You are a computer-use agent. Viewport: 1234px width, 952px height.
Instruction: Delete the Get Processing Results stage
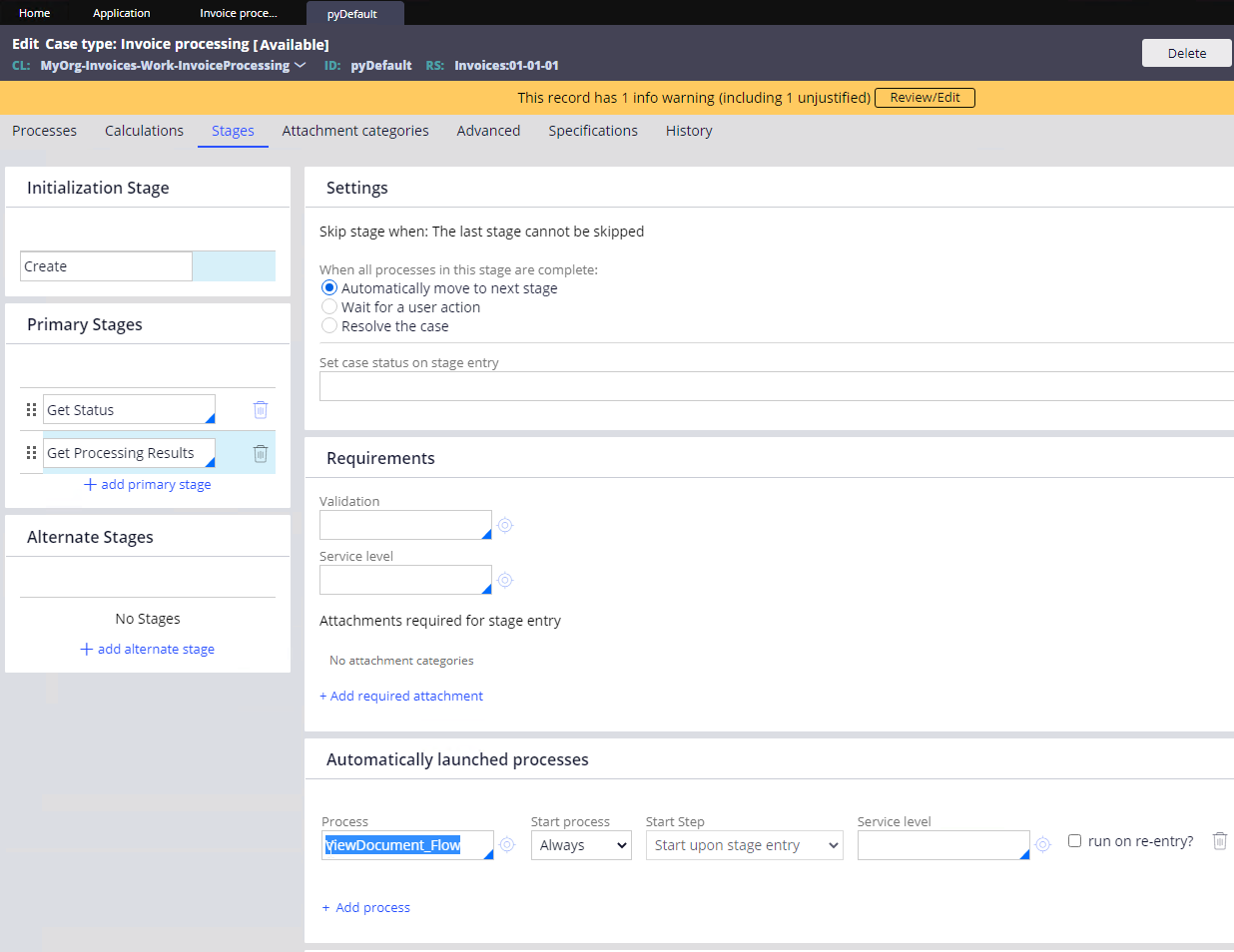(x=261, y=454)
